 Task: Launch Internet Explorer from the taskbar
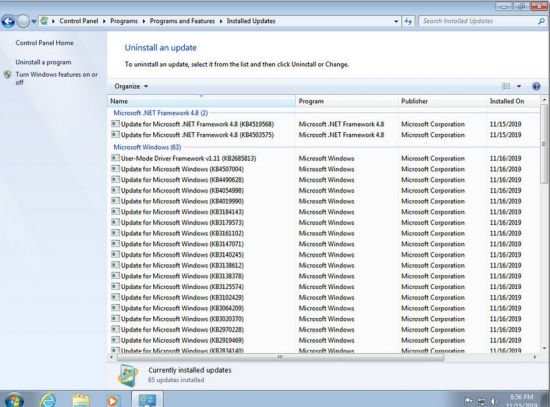tap(48, 400)
